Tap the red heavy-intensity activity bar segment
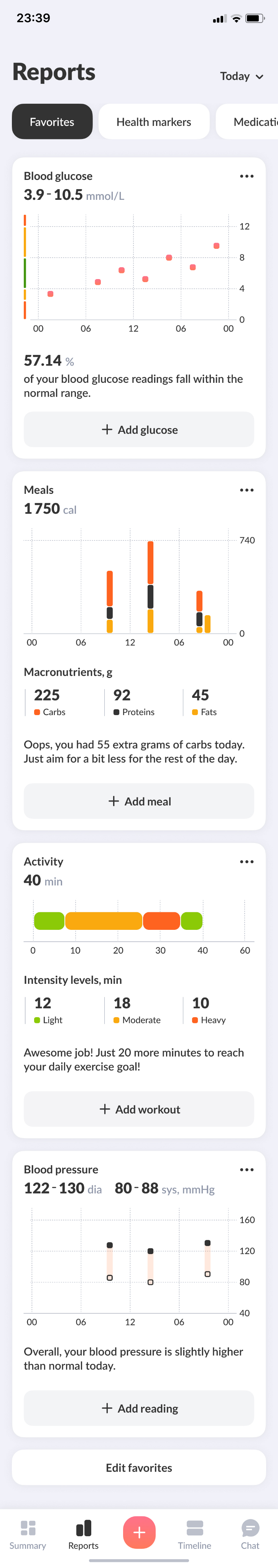The height and width of the screenshot is (1568, 278). coord(161,921)
